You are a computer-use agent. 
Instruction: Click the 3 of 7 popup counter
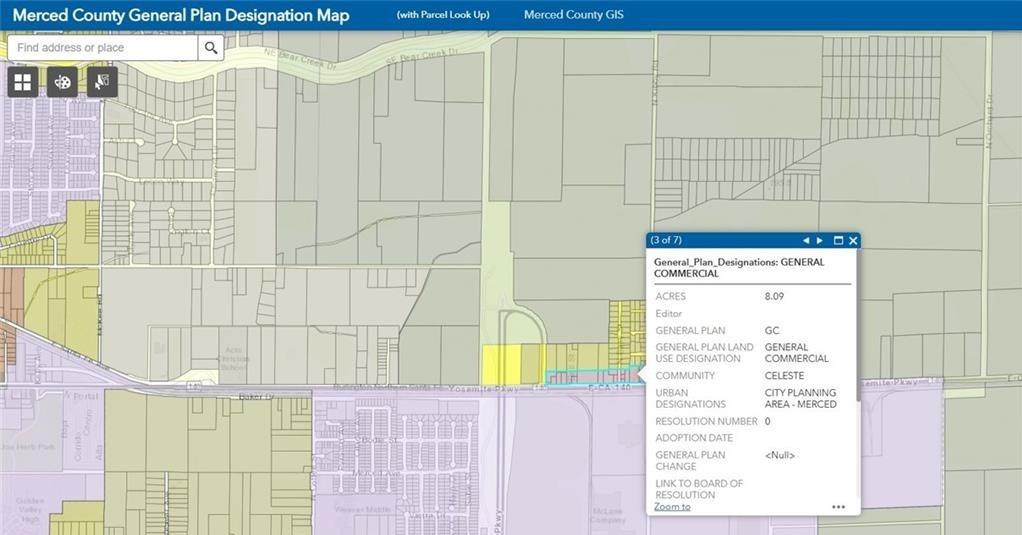(x=665, y=240)
